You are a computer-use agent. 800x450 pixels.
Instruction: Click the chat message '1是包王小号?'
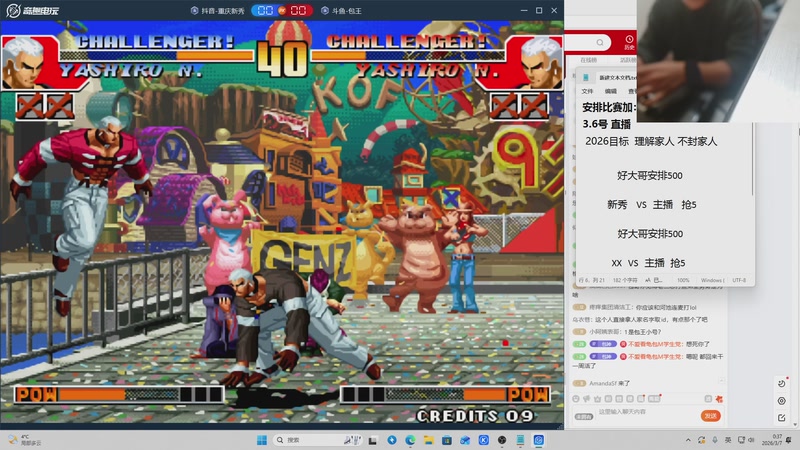click(643, 332)
